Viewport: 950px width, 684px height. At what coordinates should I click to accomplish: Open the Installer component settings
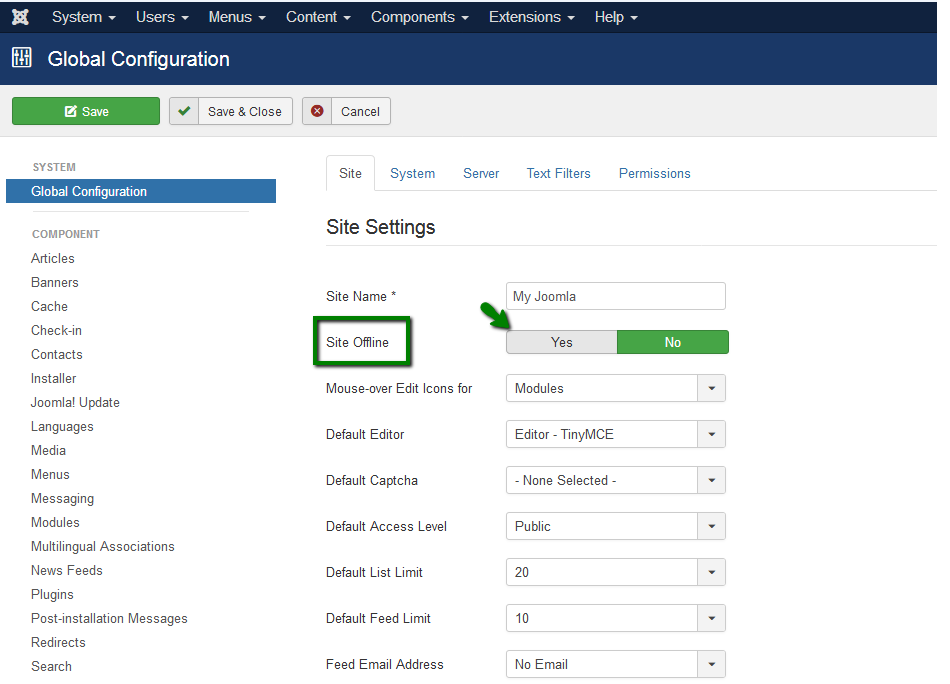(x=53, y=379)
